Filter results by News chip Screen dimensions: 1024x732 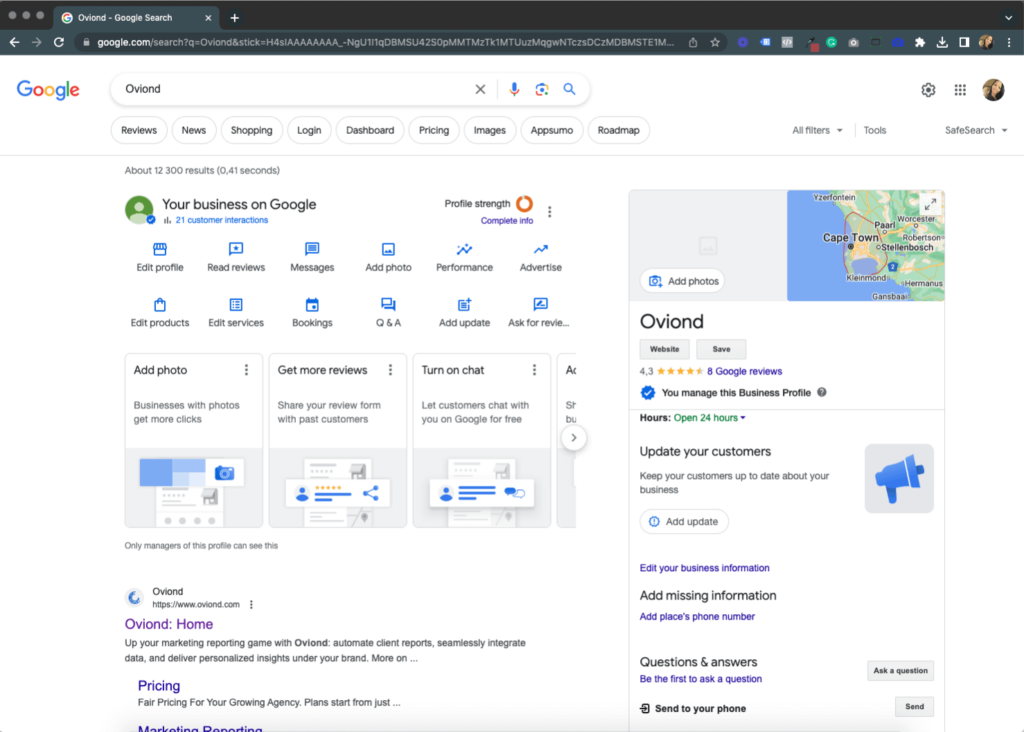pos(193,131)
